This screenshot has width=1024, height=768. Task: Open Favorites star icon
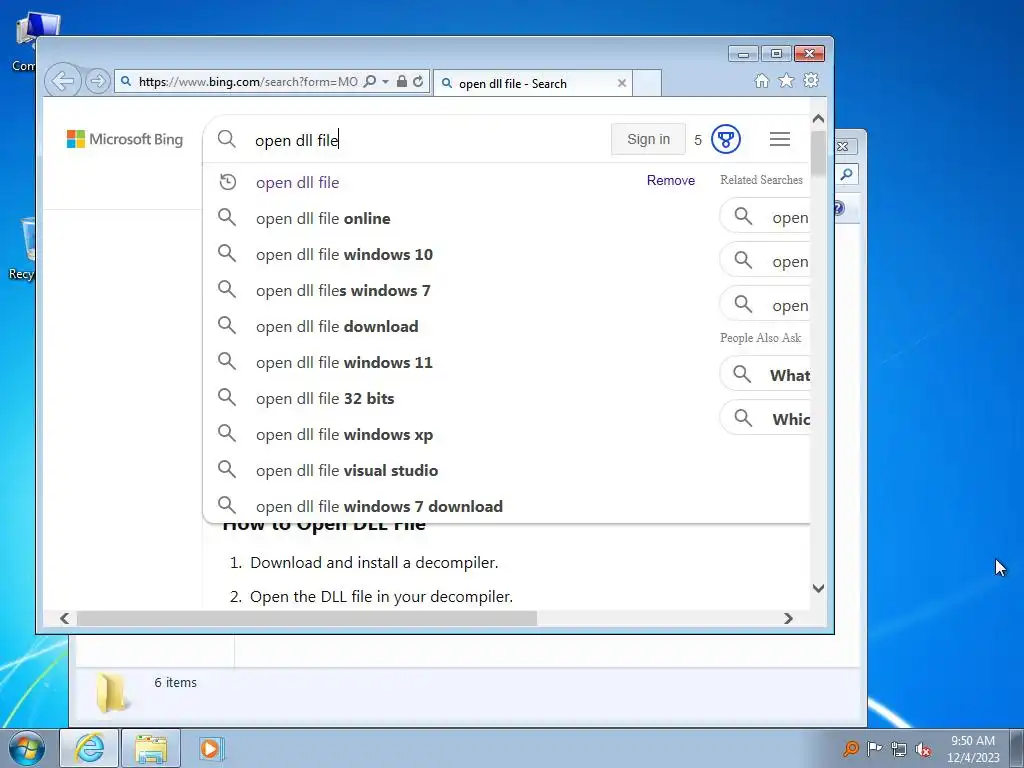[x=786, y=80]
